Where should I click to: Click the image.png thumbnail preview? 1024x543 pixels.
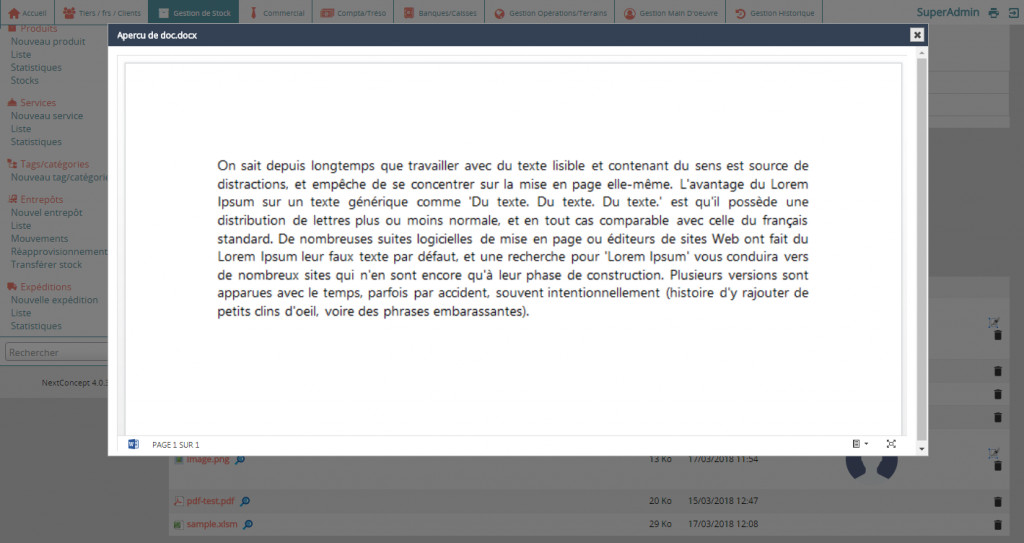(872, 467)
